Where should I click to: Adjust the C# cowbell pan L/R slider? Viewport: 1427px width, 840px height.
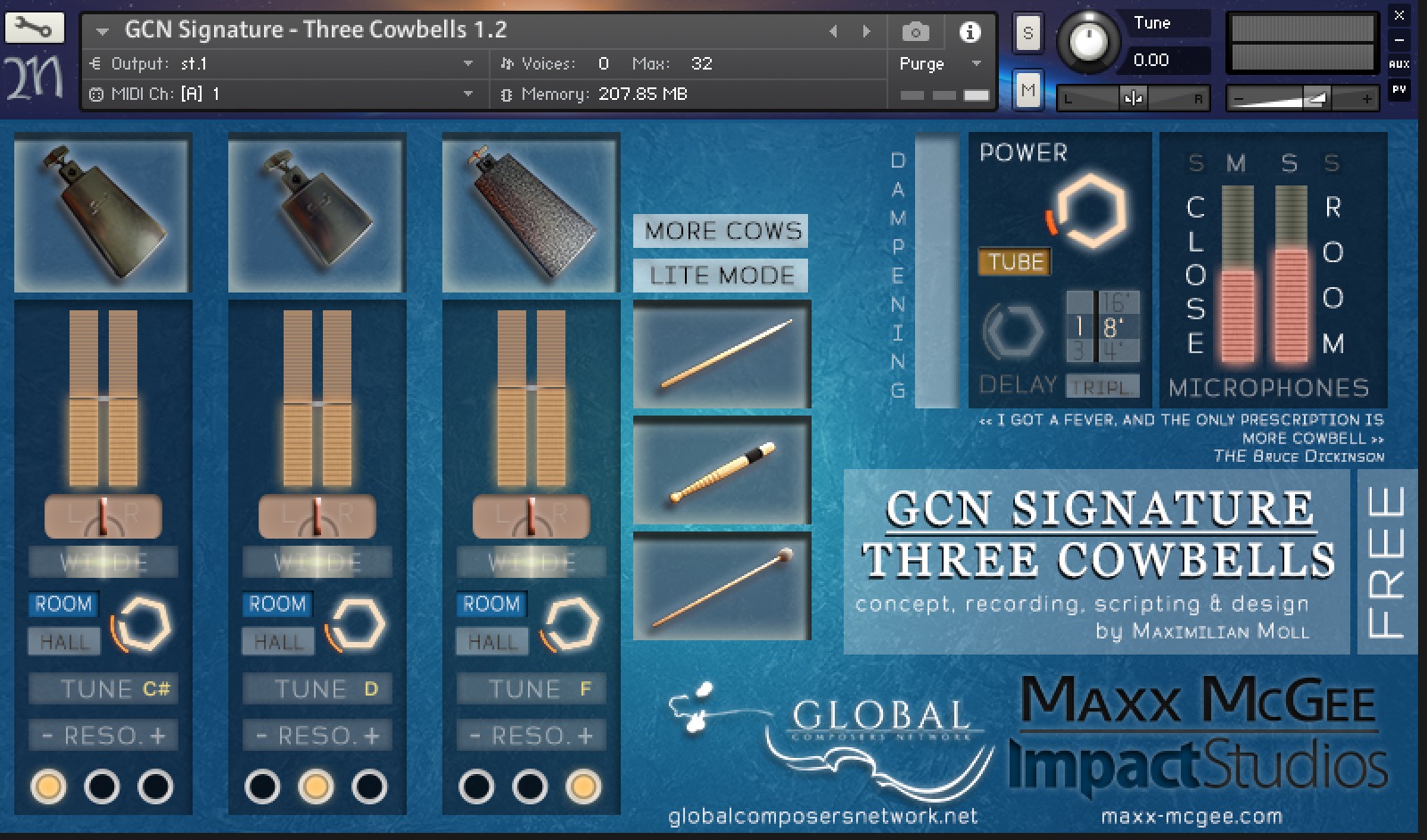tap(103, 516)
